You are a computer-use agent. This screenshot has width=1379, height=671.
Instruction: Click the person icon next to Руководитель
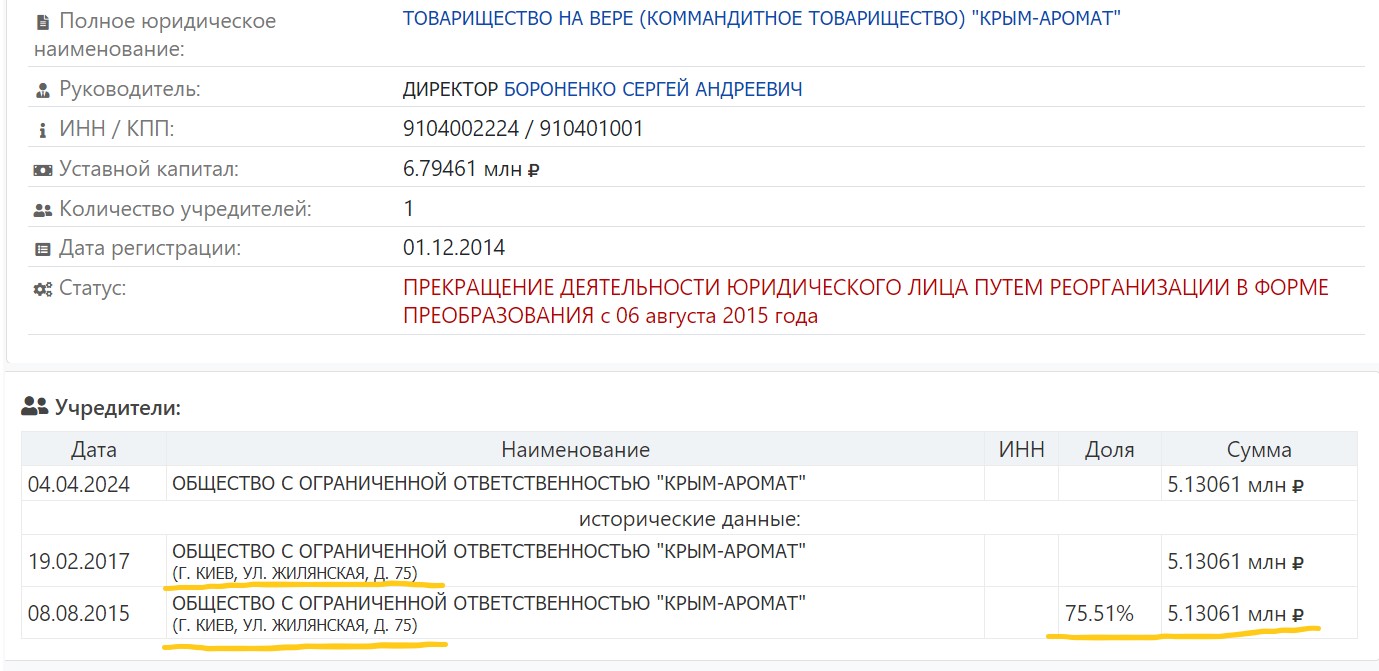pos(42,90)
